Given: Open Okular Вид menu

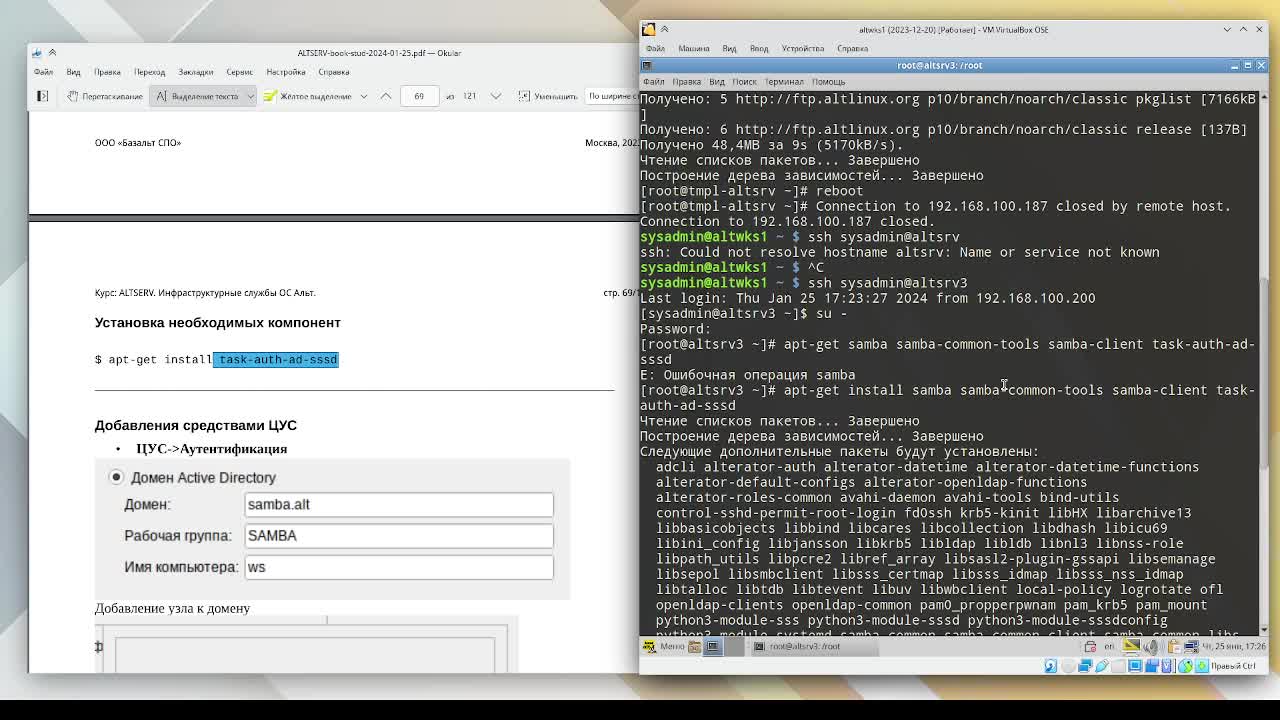Looking at the screenshot, I should [x=73, y=72].
